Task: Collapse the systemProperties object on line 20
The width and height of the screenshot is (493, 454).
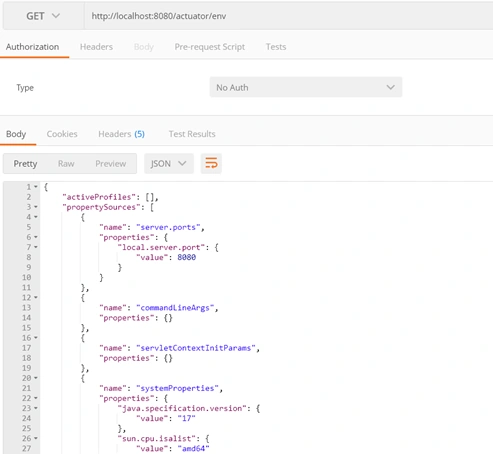Action: 36,378
